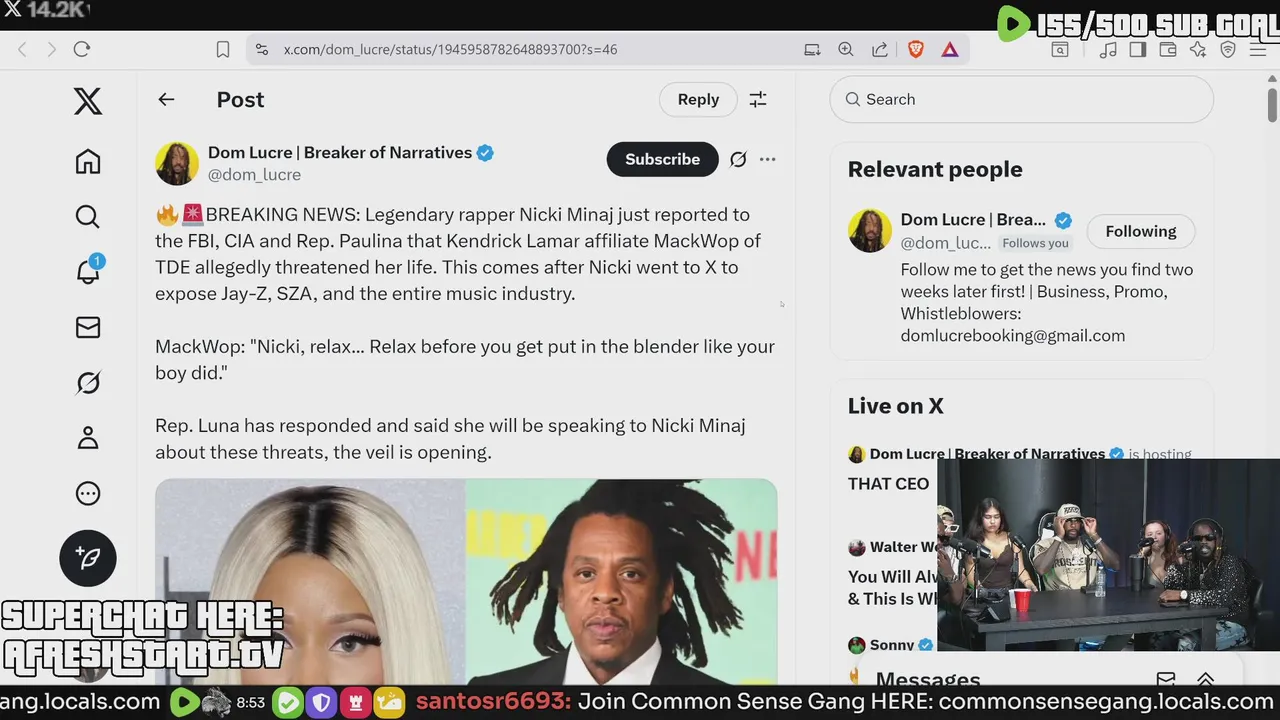The image size is (1280, 720).
Task: Go to the X logo home
Action: [x=88, y=100]
